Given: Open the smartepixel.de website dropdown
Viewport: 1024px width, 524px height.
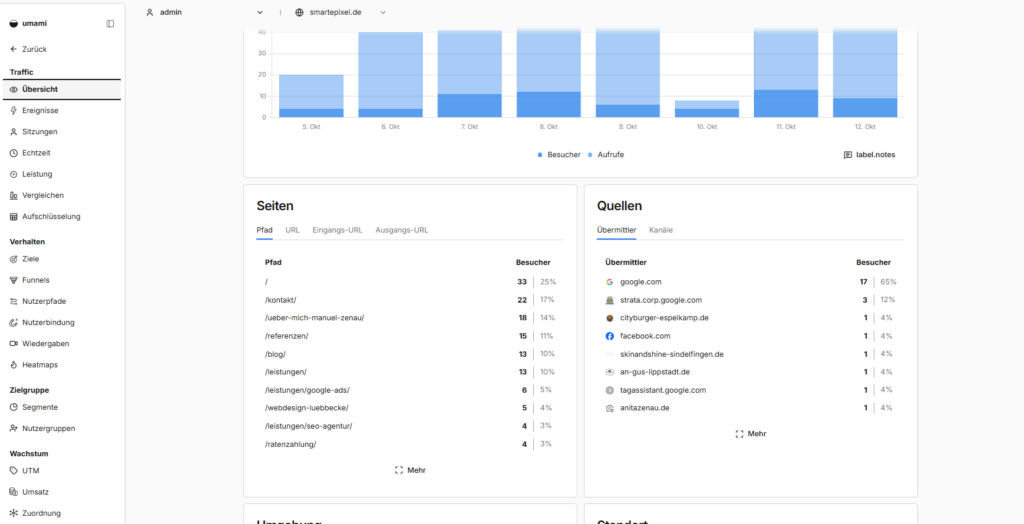Looking at the screenshot, I should pos(340,12).
